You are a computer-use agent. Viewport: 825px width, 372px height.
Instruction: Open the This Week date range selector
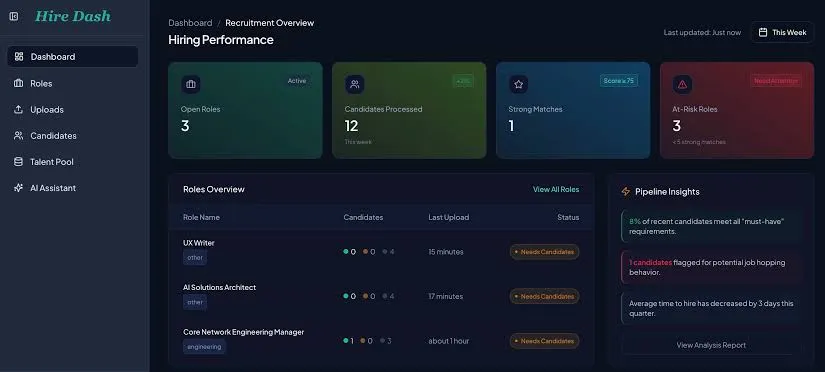click(x=782, y=32)
